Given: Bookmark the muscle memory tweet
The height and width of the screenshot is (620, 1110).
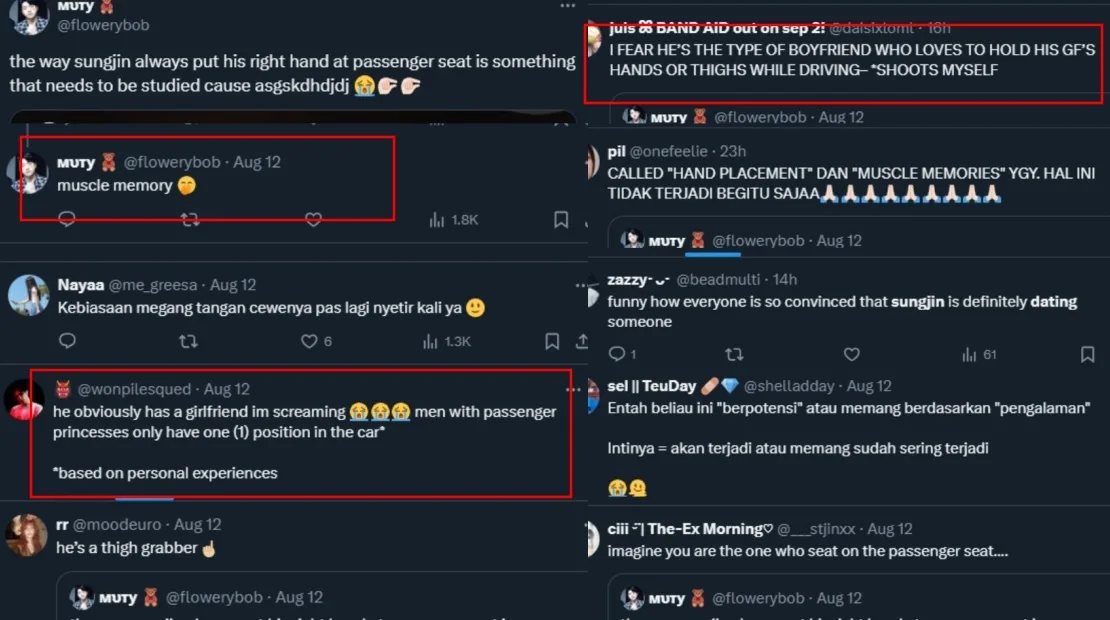Looking at the screenshot, I should pyautogui.click(x=561, y=219).
